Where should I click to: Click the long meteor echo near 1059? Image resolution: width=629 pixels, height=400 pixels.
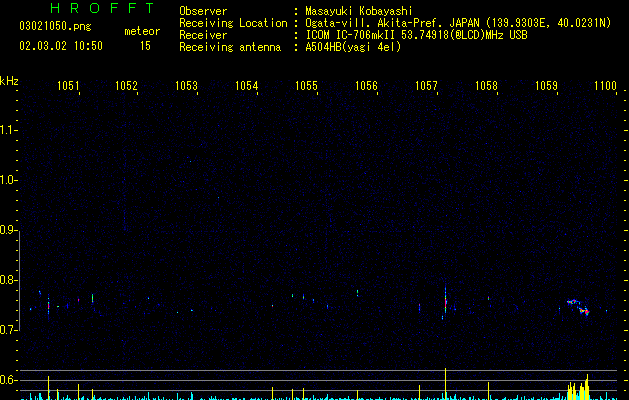pyautogui.click(x=578, y=307)
